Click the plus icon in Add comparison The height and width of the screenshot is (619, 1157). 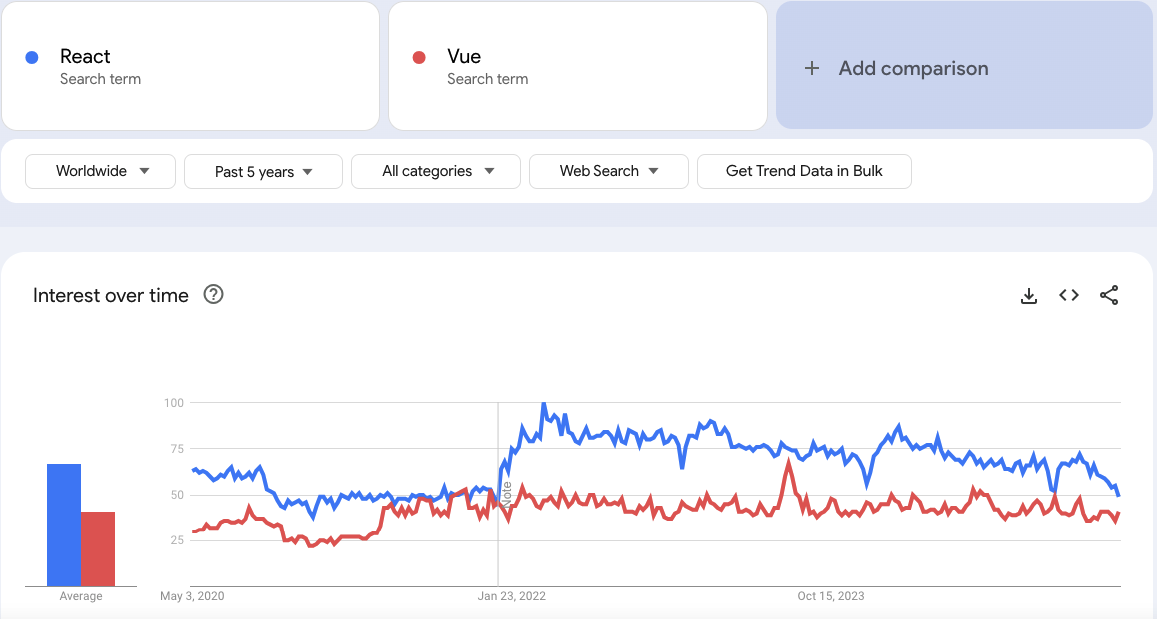[x=812, y=68]
